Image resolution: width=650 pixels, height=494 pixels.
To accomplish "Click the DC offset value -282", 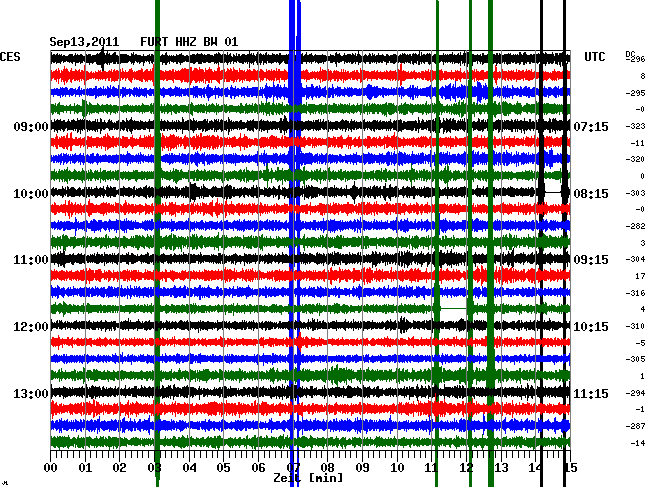I will coord(635,226).
